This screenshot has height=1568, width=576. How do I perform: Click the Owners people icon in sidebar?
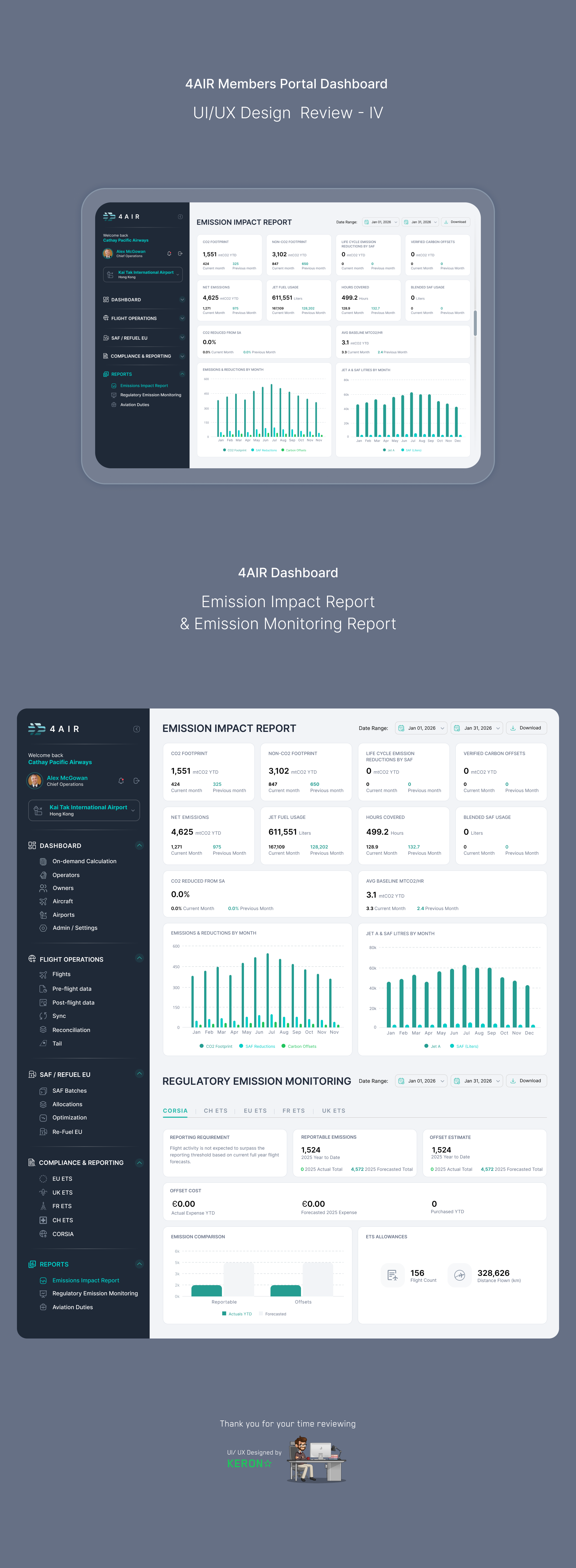(43, 888)
